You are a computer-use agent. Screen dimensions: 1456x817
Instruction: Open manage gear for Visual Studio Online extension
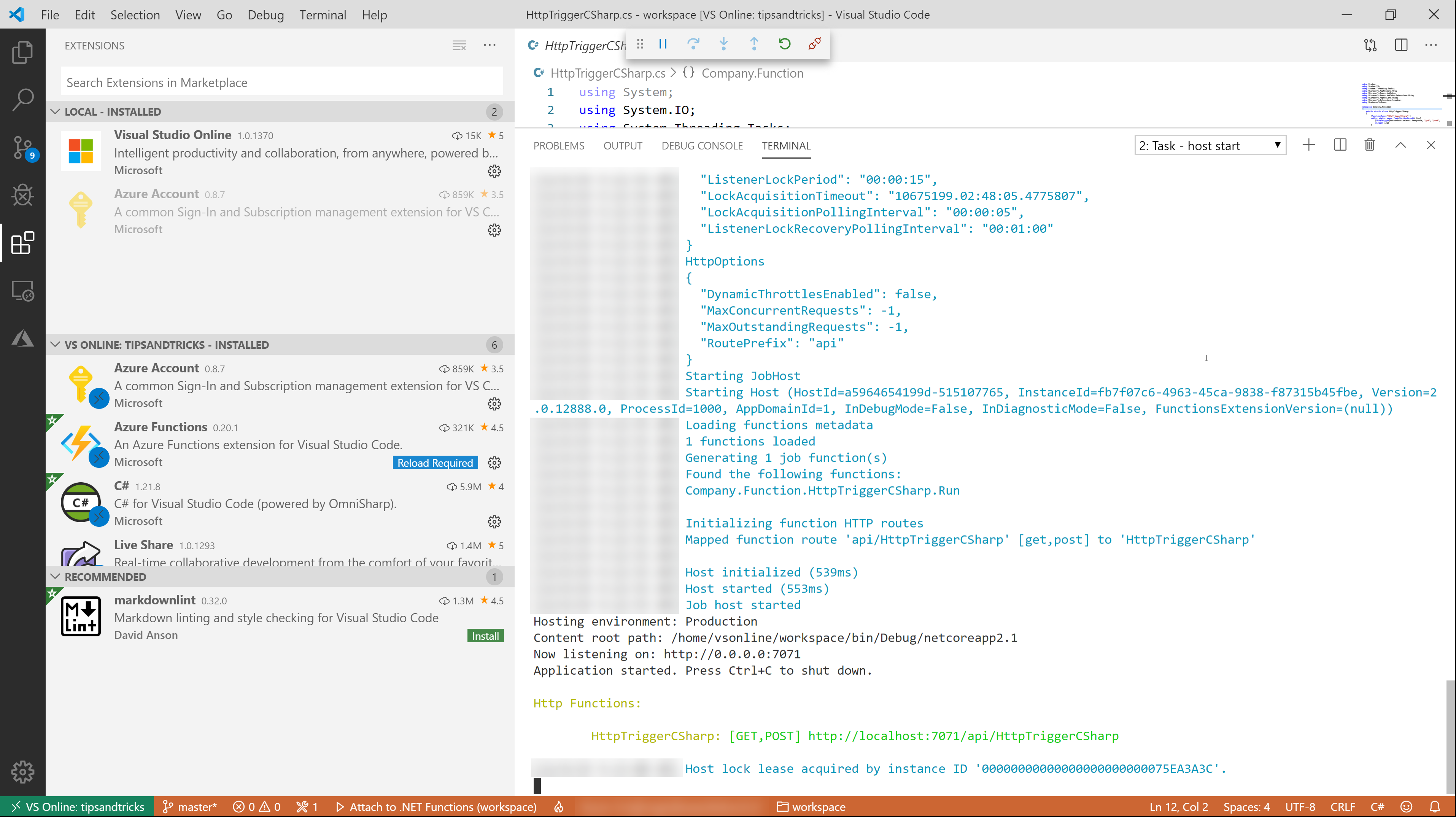(494, 171)
